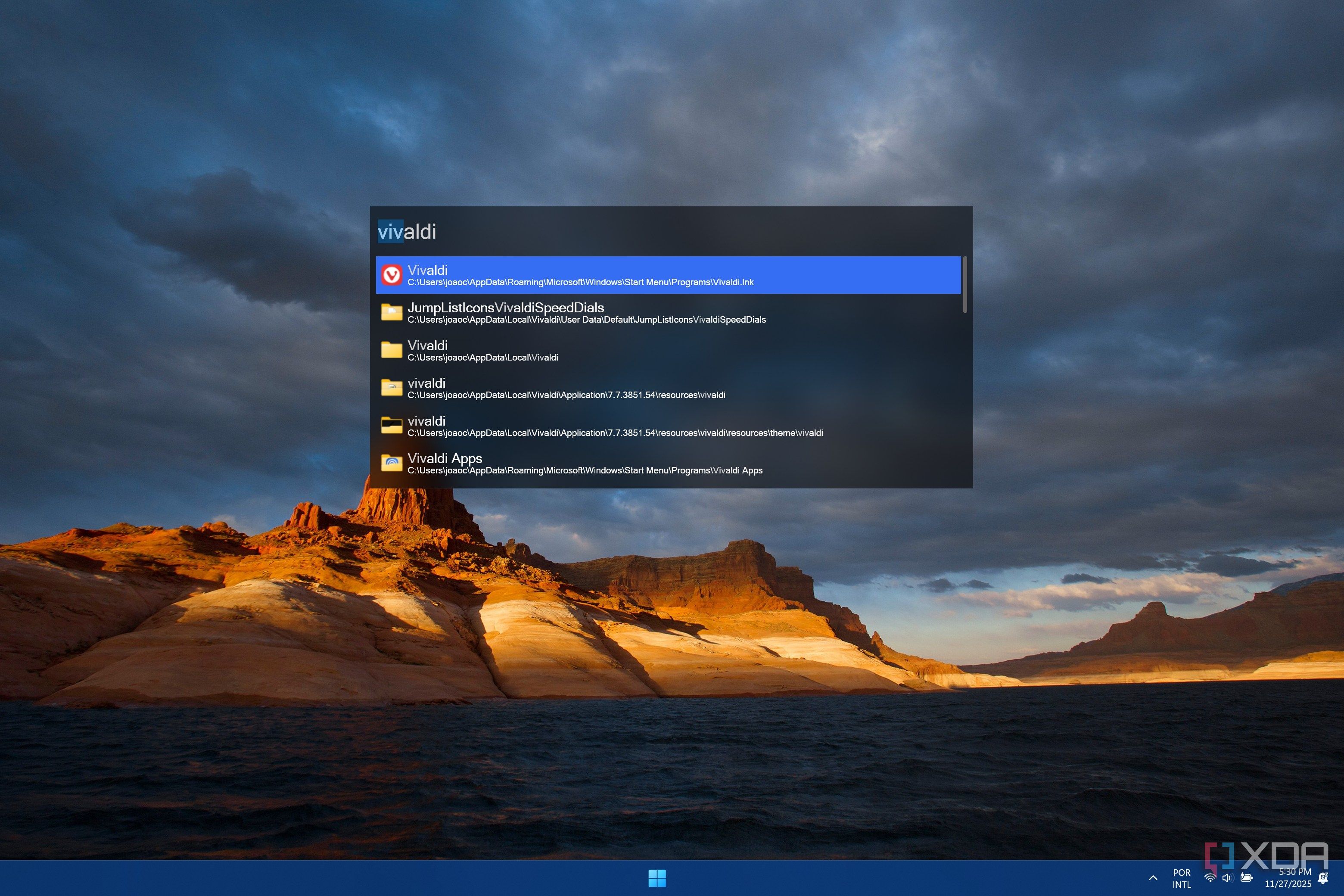Click the path ending 7.7.3851.54\resources\vivaldi

tap(566, 395)
